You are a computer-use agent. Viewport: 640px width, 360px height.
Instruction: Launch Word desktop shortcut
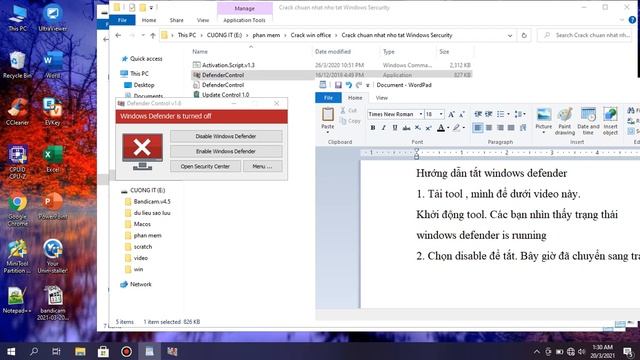click(x=53, y=65)
